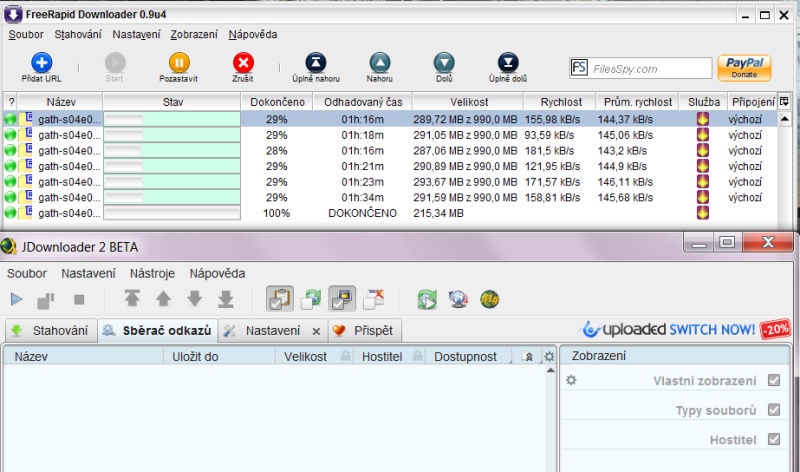Open JDownloader Nástroje menu
The image size is (800, 472).
coord(152,274)
